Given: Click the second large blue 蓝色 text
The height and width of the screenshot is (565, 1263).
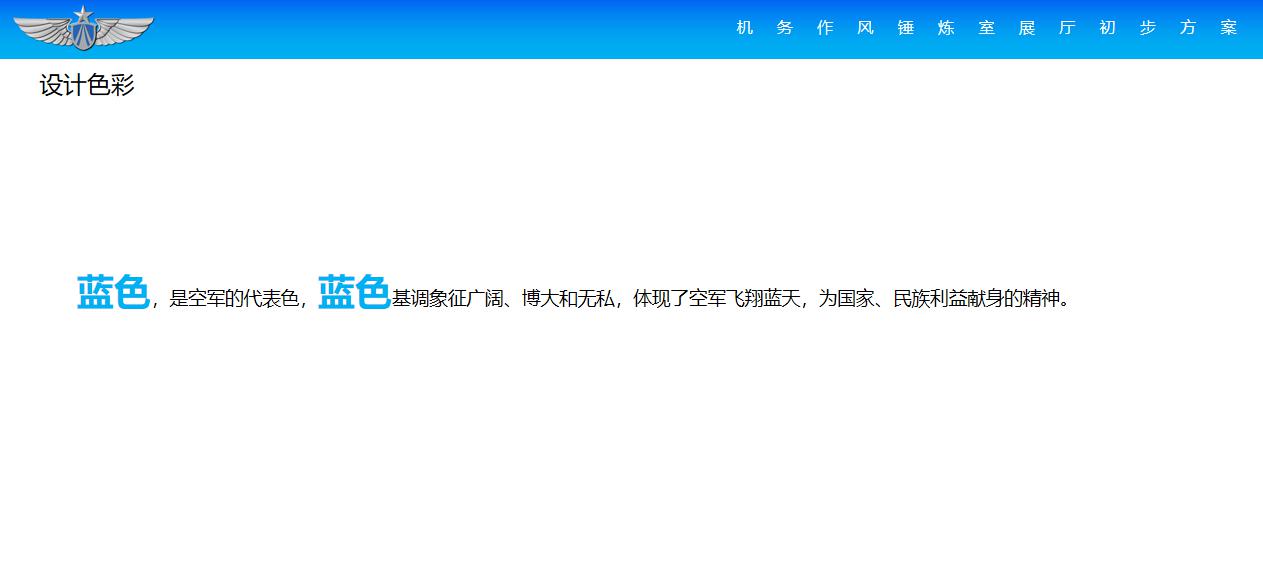Looking at the screenshot, I should [354, 293].
